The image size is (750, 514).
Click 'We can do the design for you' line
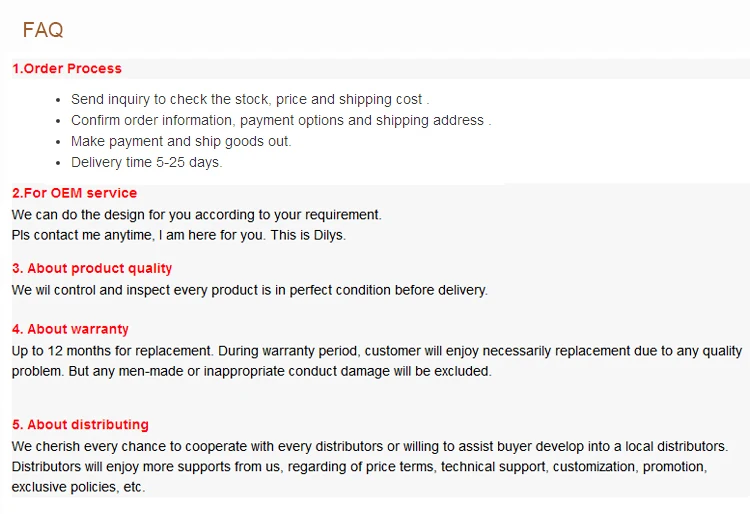[x=197, y=215]
